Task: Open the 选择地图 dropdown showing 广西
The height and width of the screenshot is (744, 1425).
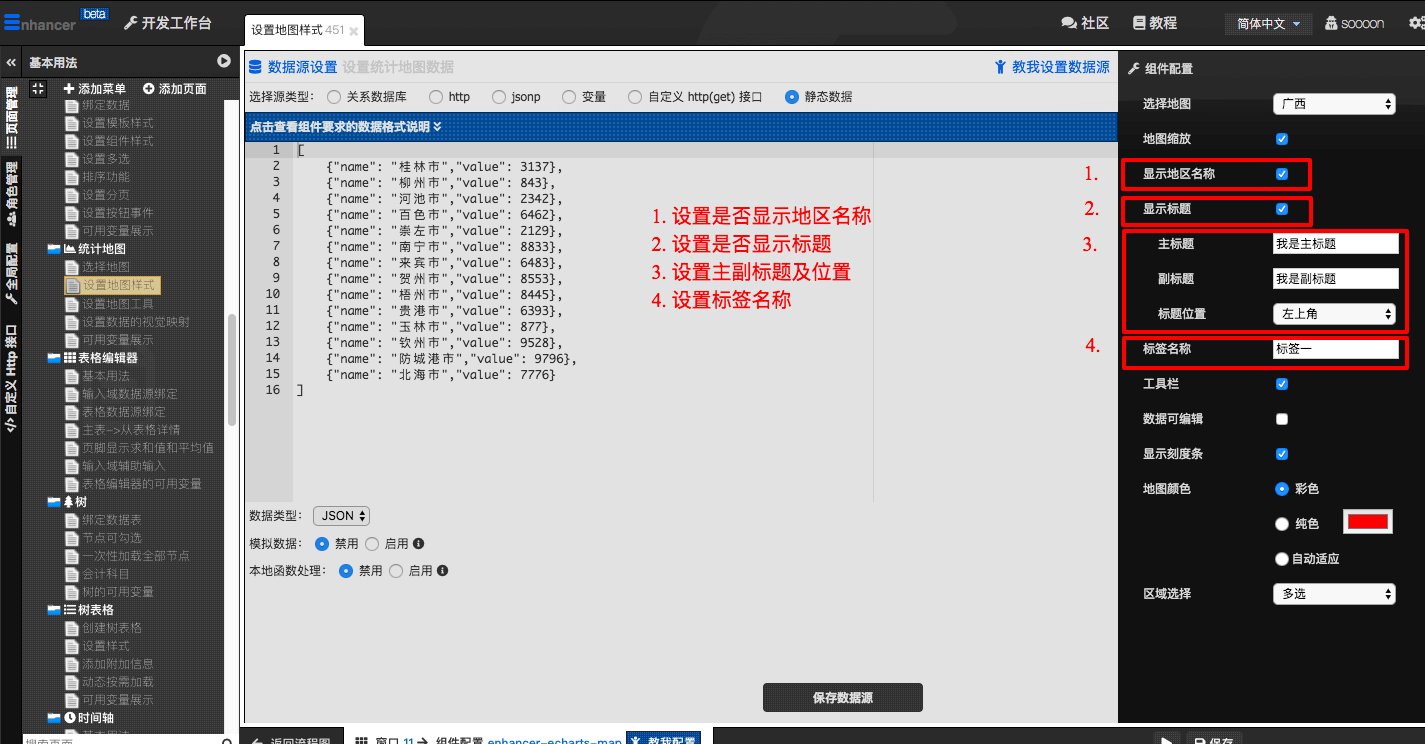Action: (1334, 104)
